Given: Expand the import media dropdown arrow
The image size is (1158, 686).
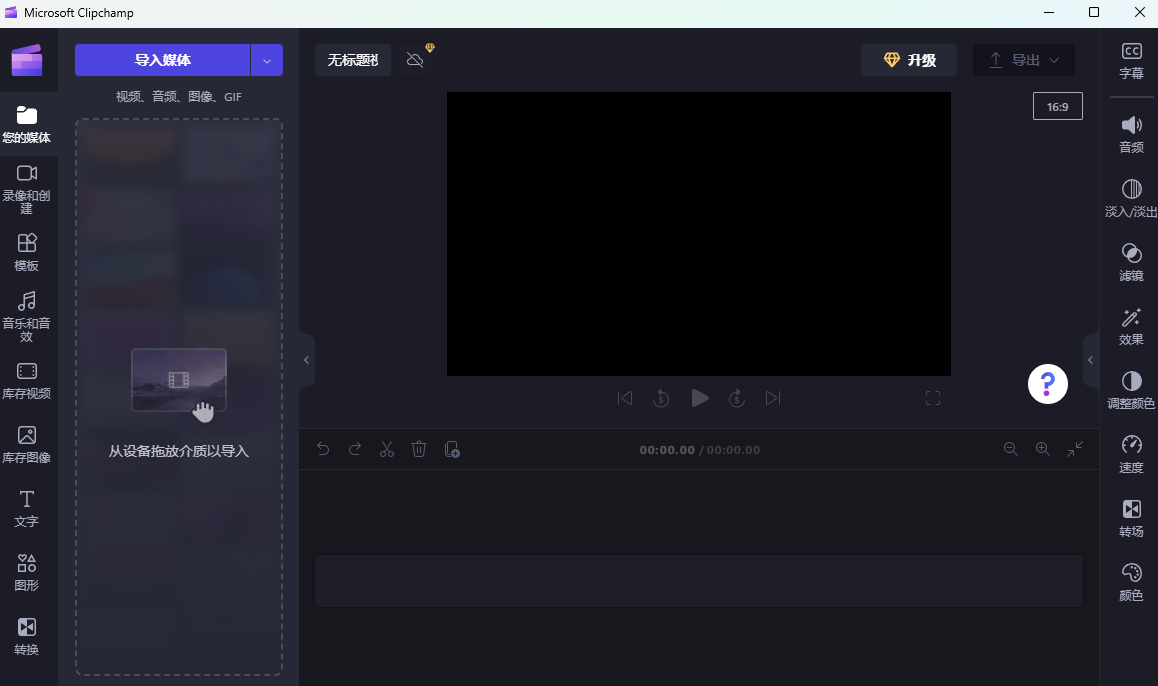Looking at the screenshot, I should click(267, 60).
